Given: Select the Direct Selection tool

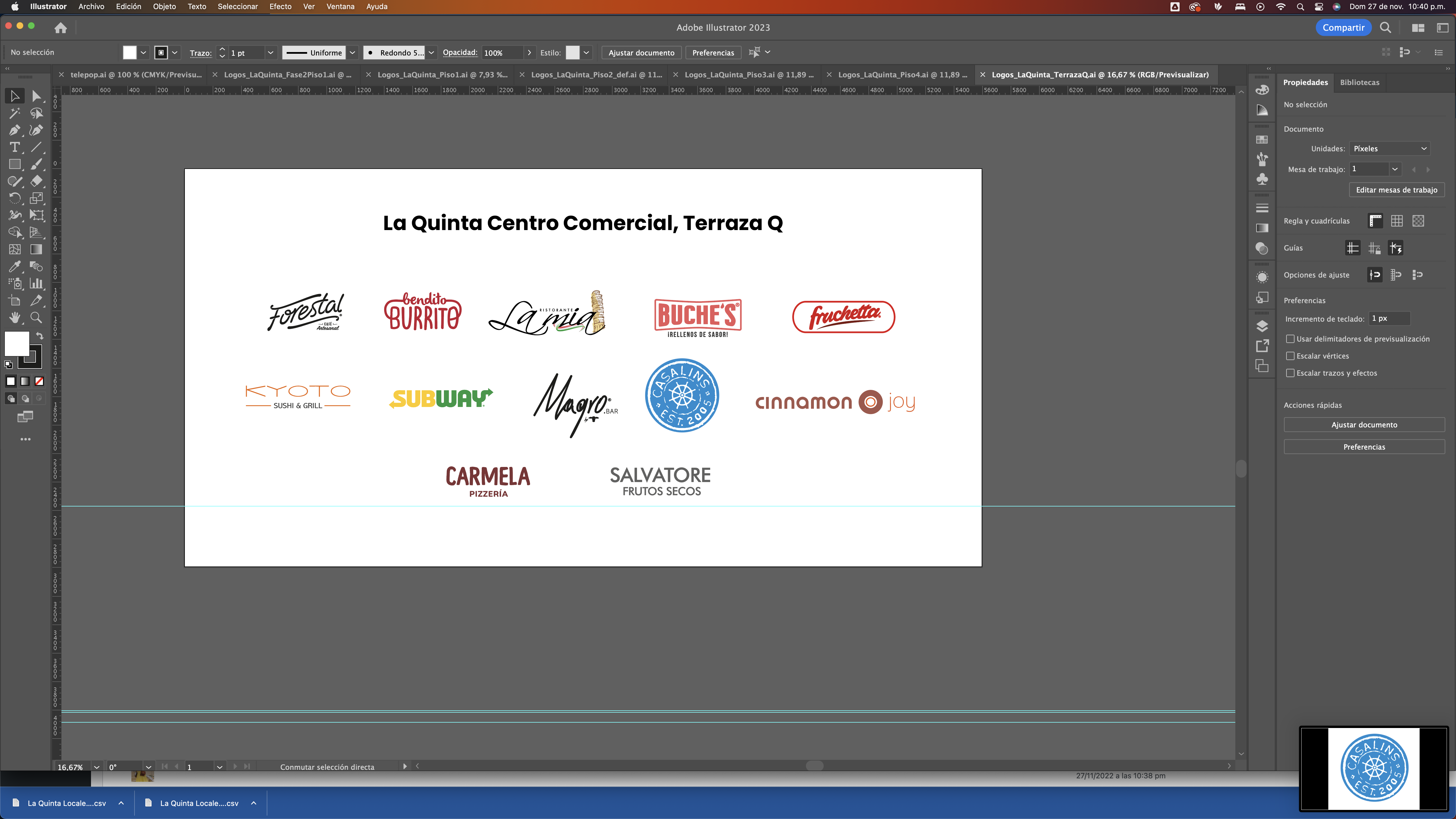Looking at the screenshot, I should tap(36, 97).
